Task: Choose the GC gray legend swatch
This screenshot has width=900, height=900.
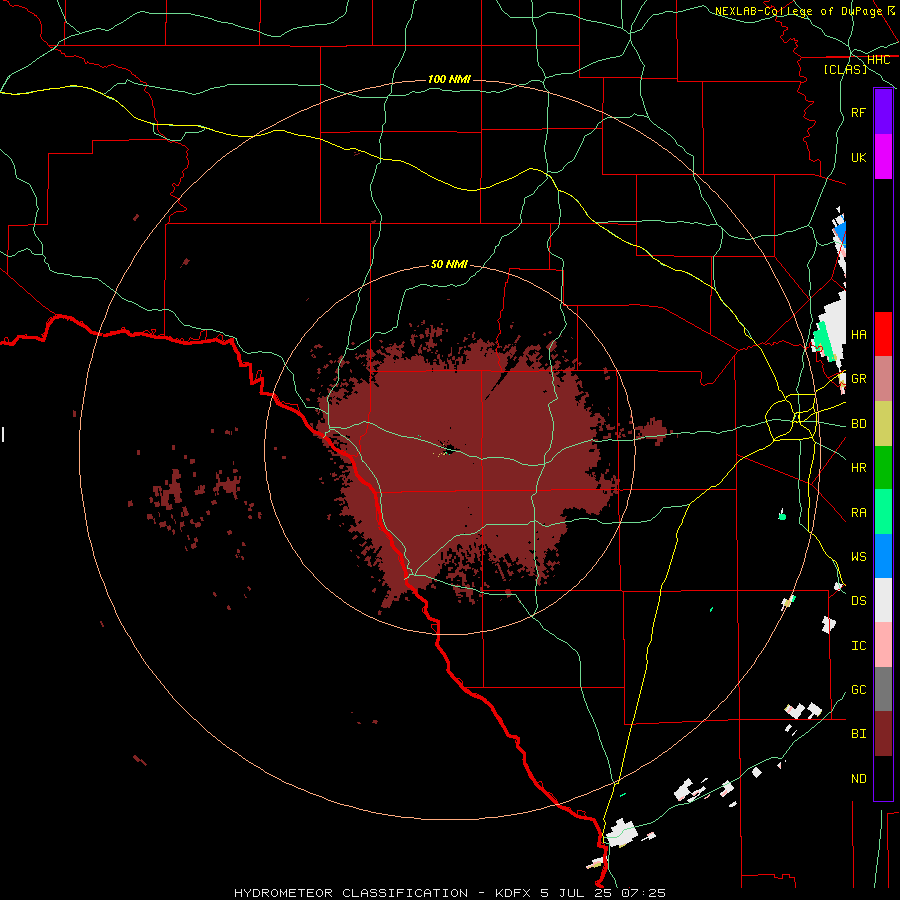Action: (883, 689)
